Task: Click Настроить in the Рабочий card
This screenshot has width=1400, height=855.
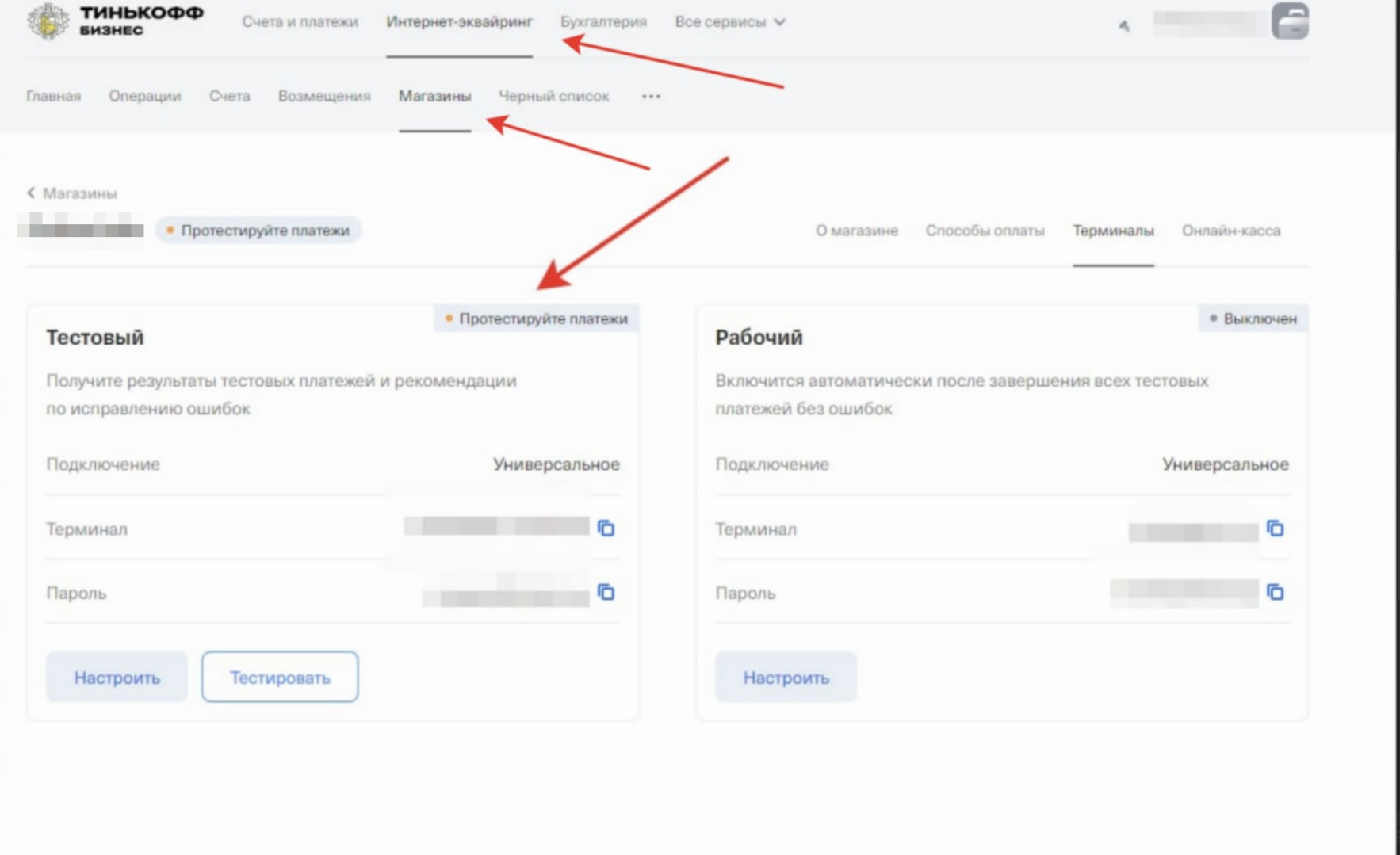Action: [786, 677]
